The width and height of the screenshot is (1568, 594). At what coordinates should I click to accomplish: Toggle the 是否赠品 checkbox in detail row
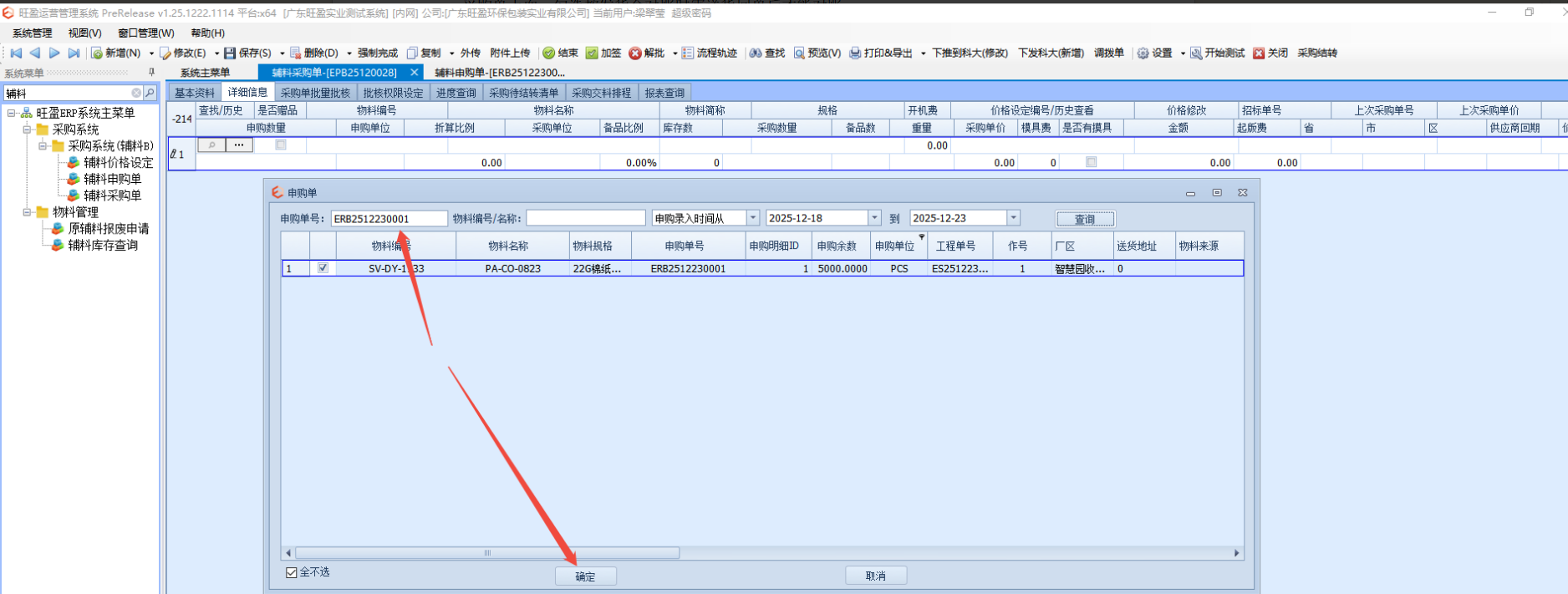click(281, 145)
